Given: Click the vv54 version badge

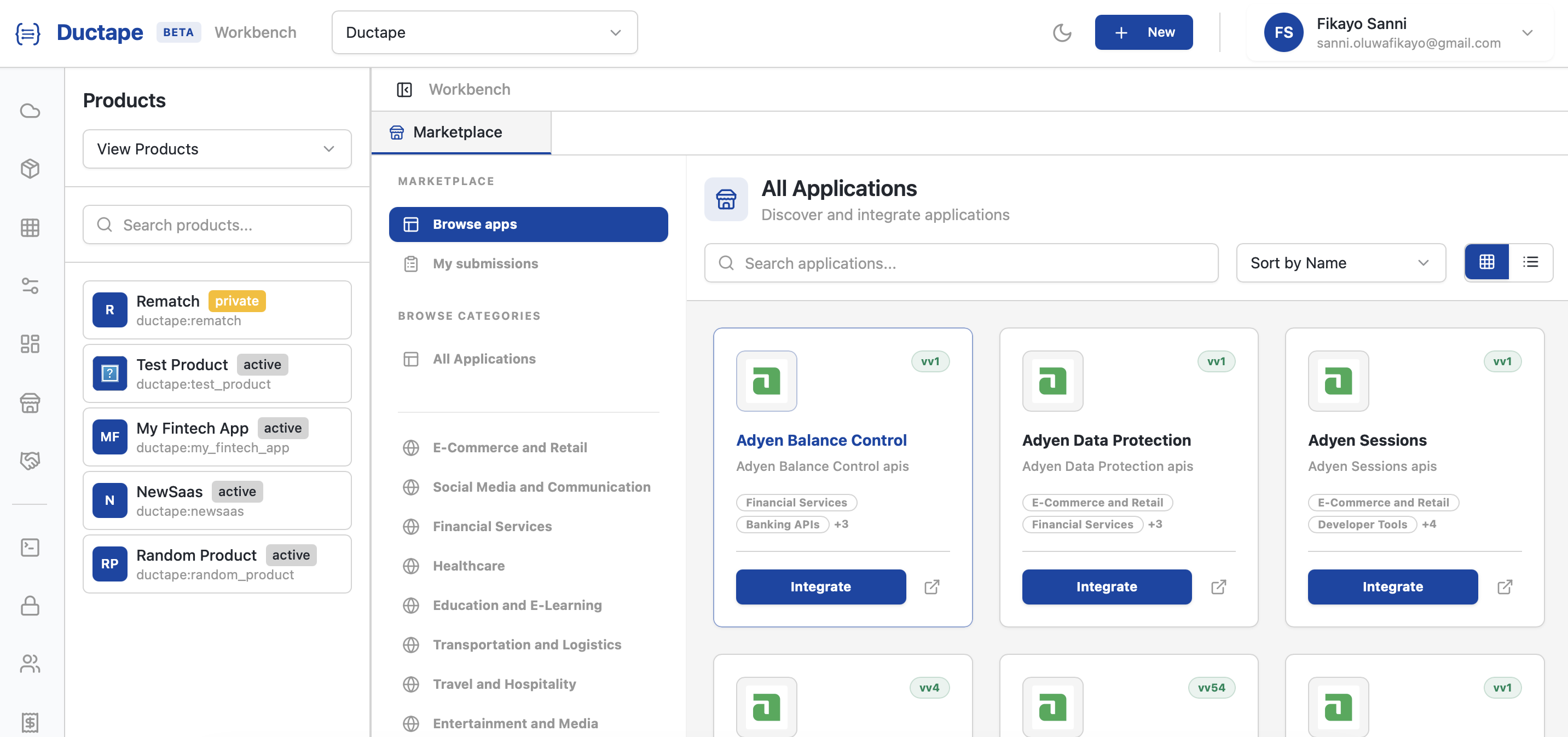Looking at the screenshot, I should [x=1211, y=688].
